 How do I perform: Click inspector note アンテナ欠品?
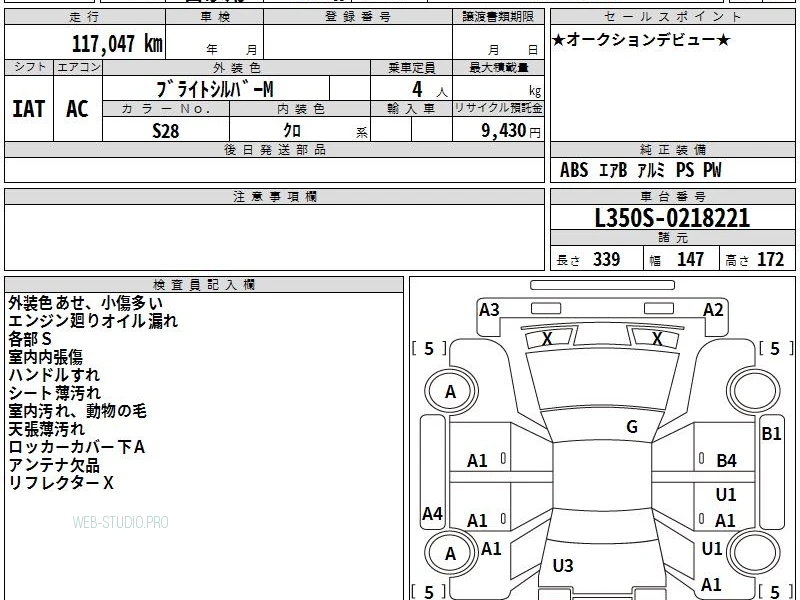click(x=54, y=465)
